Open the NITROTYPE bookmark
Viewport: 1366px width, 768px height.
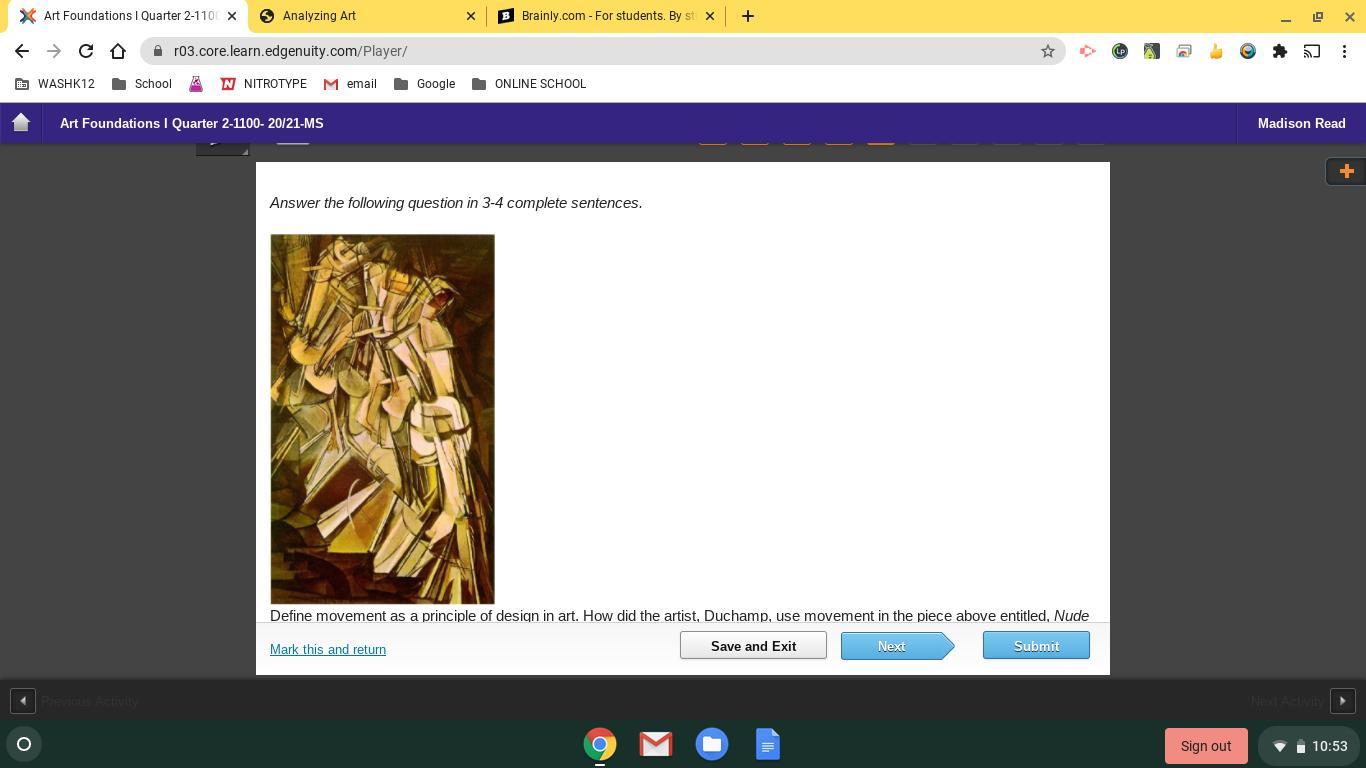pos(264,84)
